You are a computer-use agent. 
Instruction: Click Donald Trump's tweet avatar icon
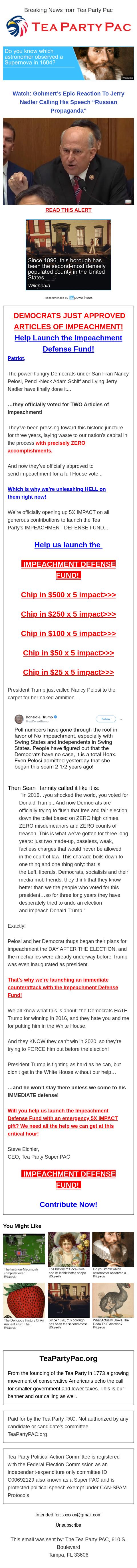pyautogui.click(x=19, y=719)
